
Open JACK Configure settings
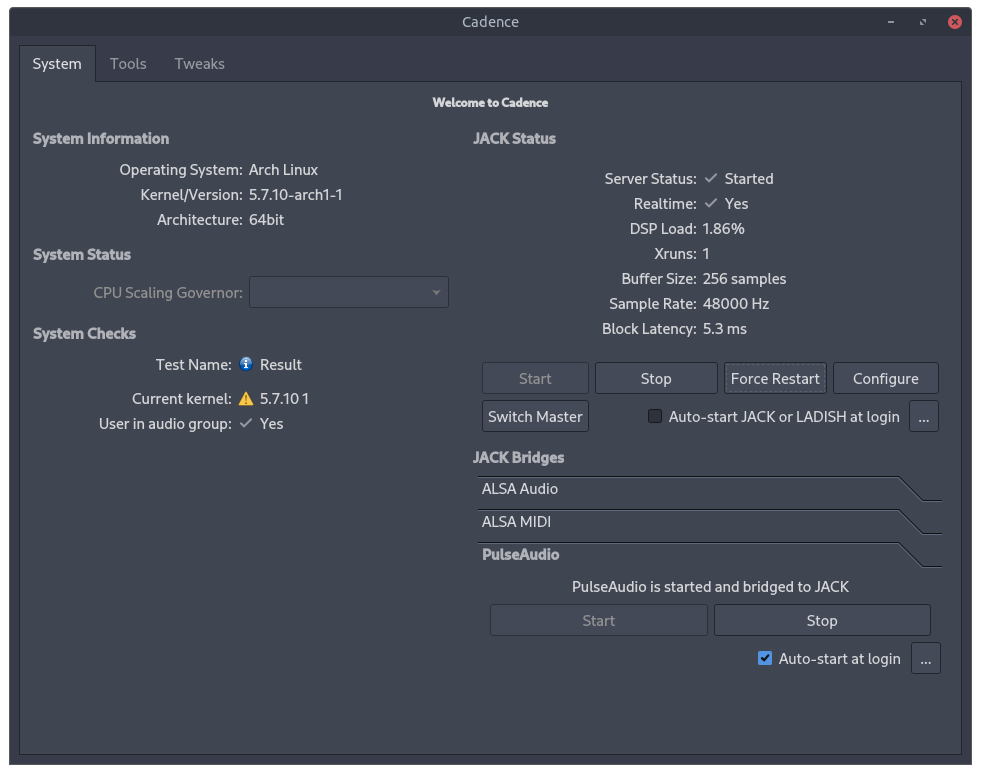pyautogui.click(x=885, y=379)
